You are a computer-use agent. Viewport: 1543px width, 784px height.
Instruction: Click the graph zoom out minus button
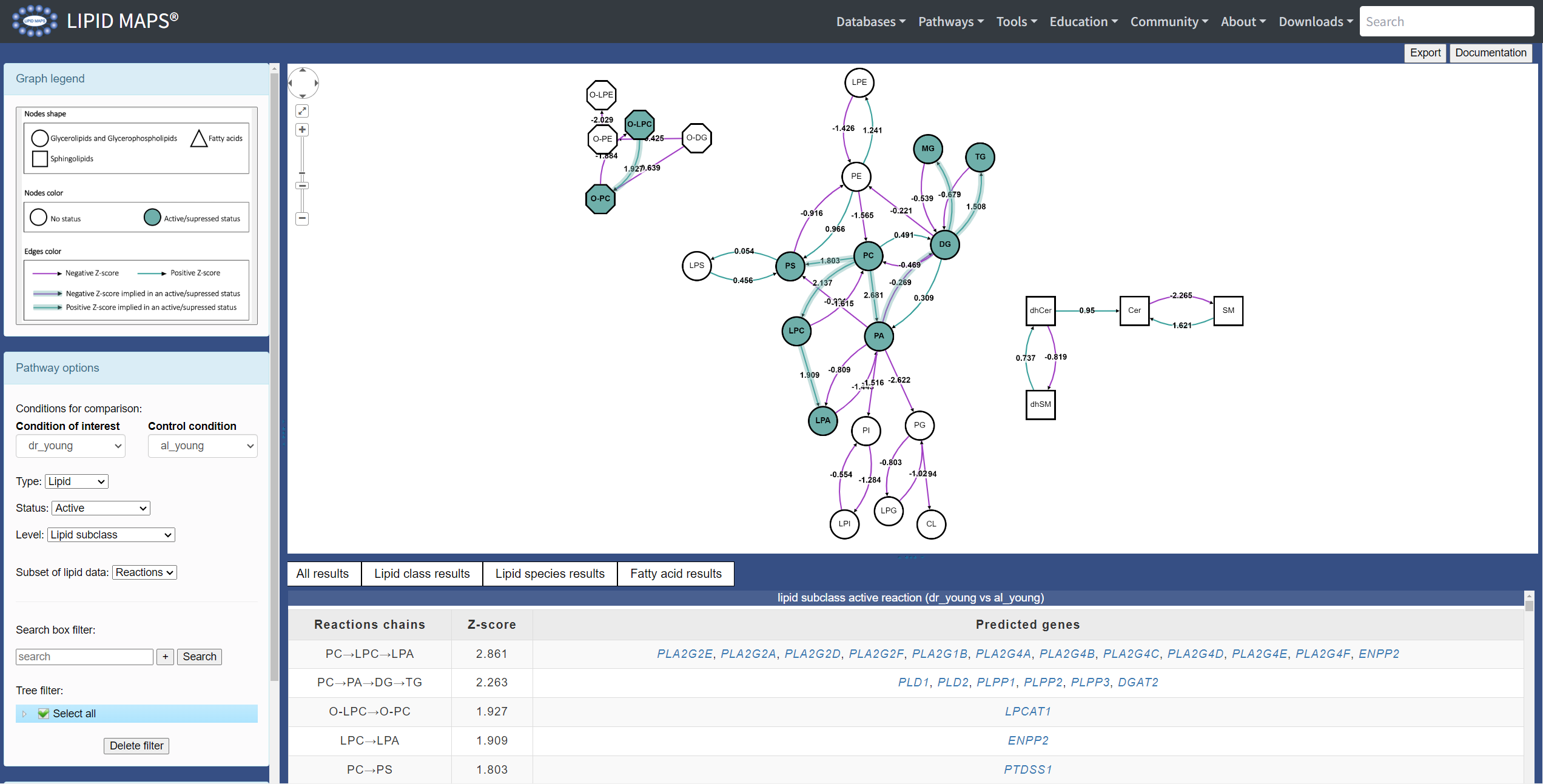point(302,218)
